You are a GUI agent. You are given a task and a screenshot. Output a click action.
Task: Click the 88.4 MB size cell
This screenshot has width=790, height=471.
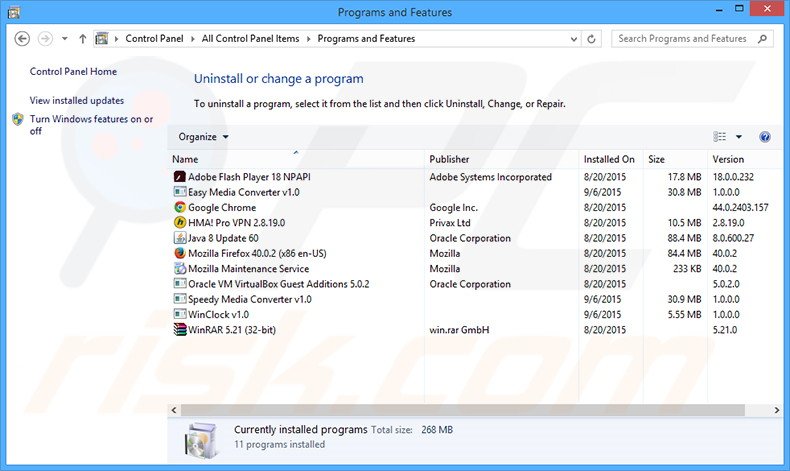(x=684, y=238)
